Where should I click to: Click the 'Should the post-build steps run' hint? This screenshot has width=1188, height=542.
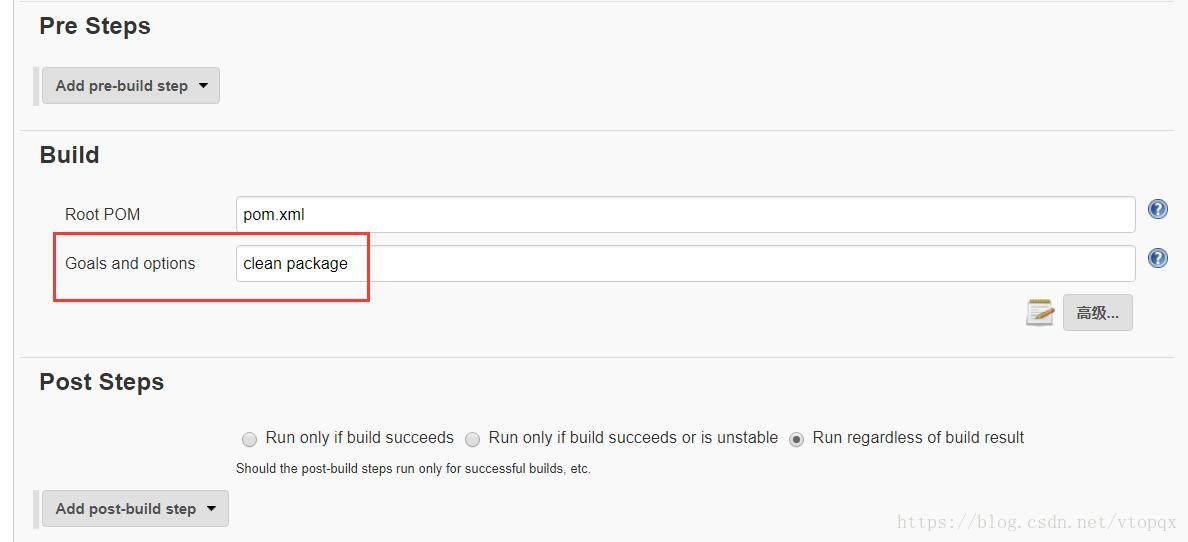pyautogui.click(x=413, y=468)
